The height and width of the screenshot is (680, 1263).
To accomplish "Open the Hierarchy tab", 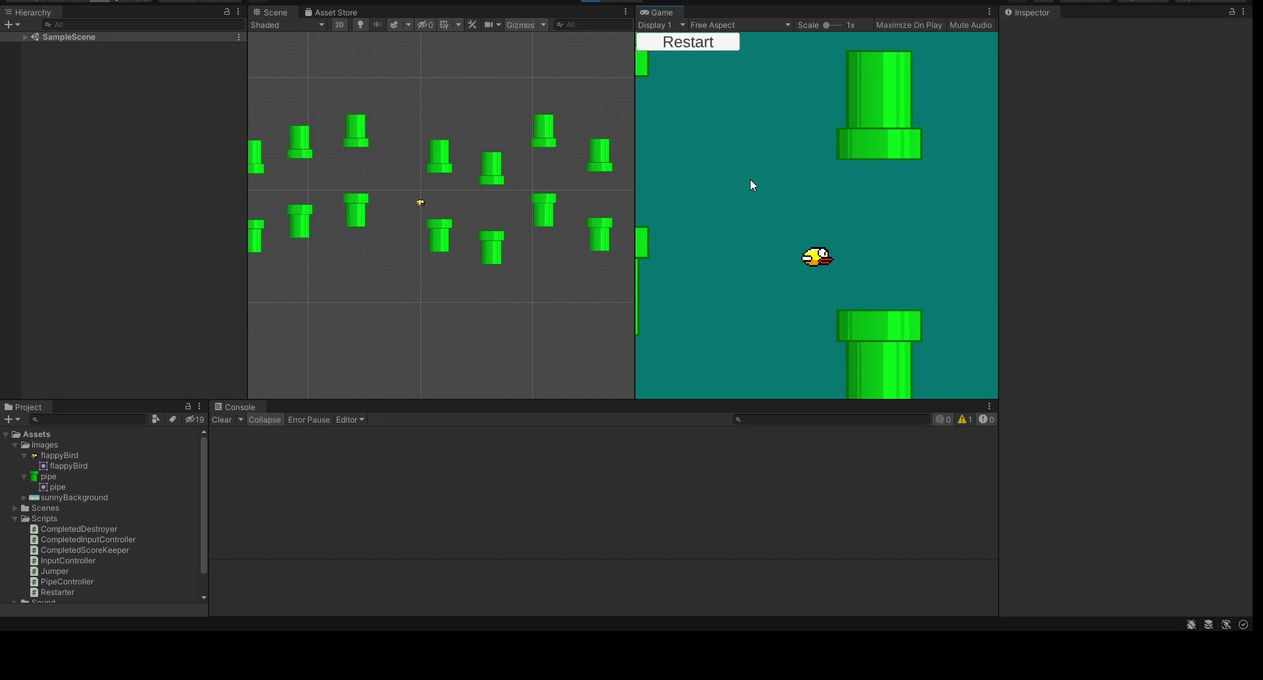I will click(27, 12).
